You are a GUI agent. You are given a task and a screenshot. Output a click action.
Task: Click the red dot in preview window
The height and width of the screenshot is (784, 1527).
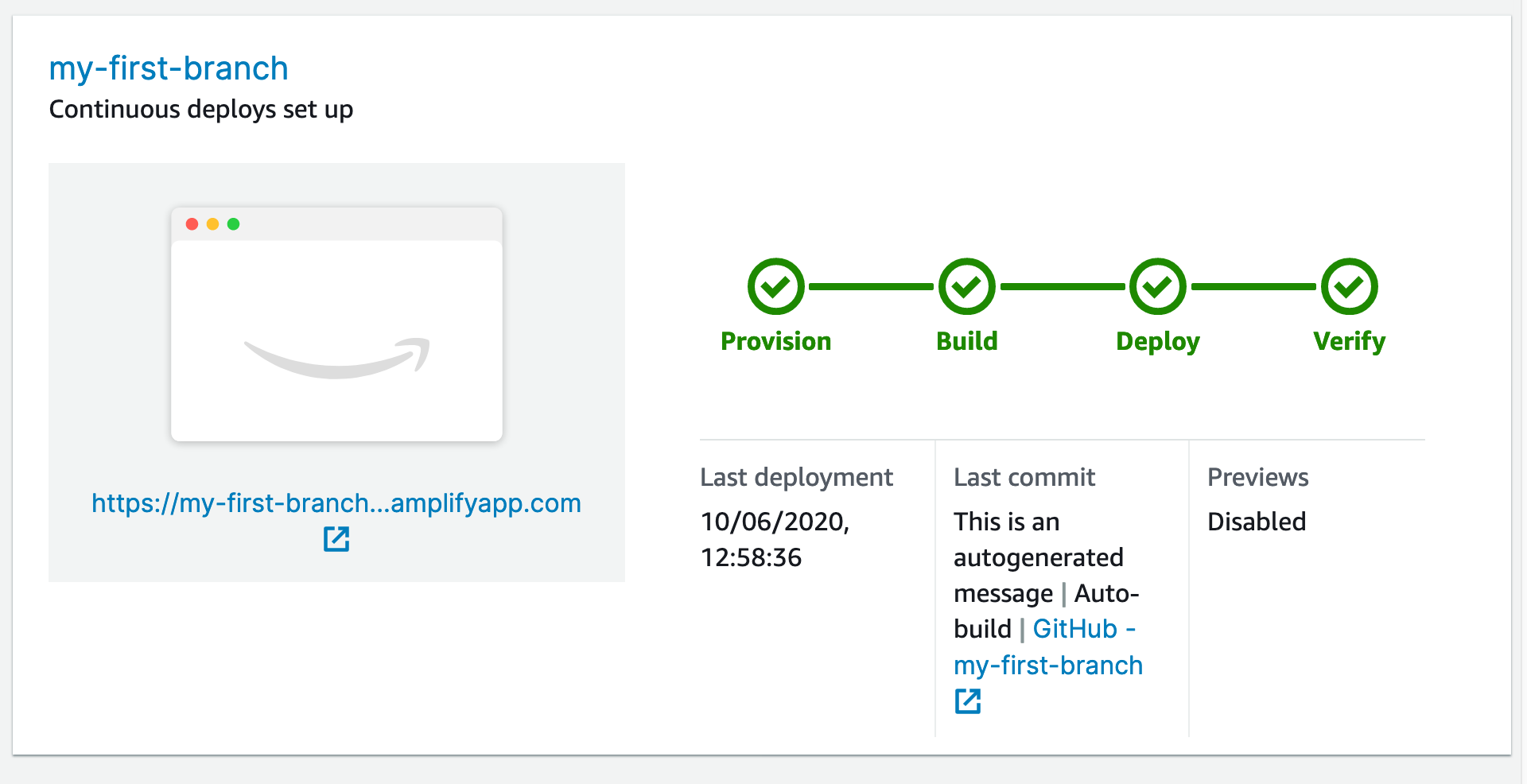192,224
